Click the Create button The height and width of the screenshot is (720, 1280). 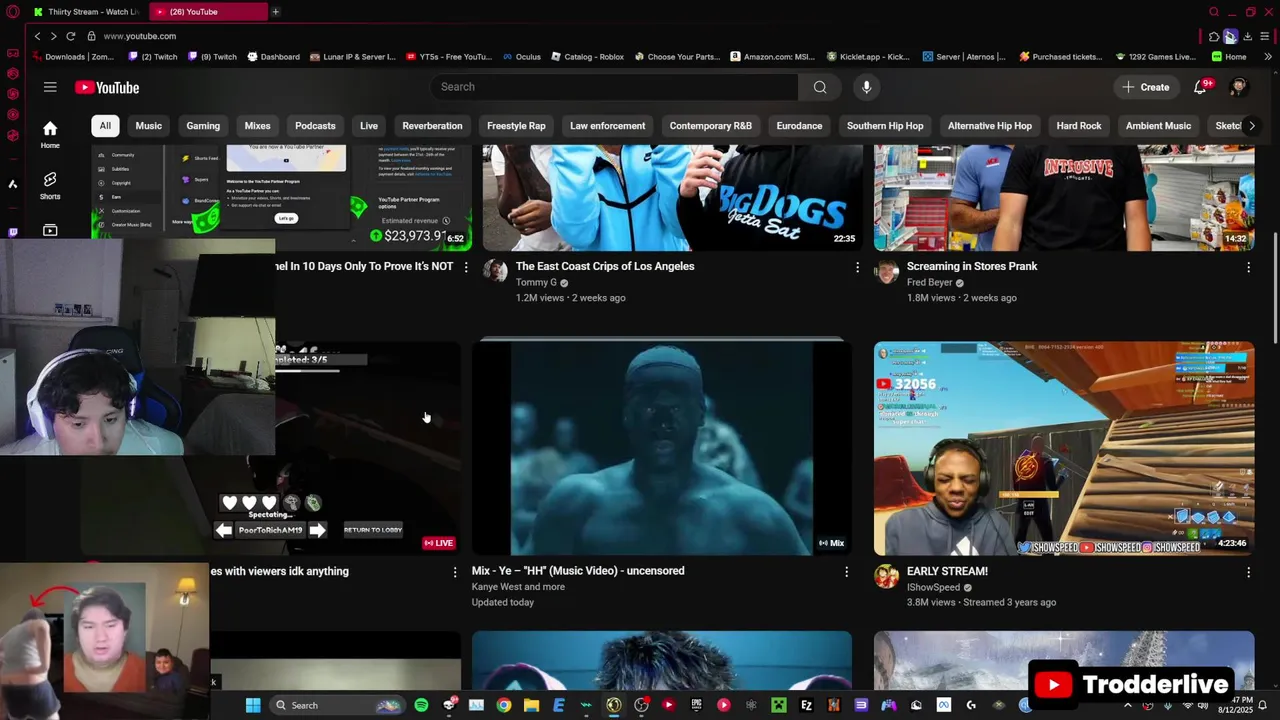(1145, 87)
